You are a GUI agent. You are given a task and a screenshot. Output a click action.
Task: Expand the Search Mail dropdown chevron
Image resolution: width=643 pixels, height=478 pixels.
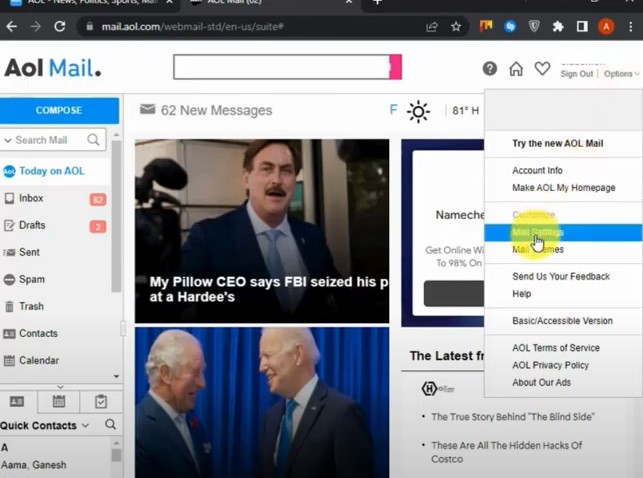[x=8, y=140]
